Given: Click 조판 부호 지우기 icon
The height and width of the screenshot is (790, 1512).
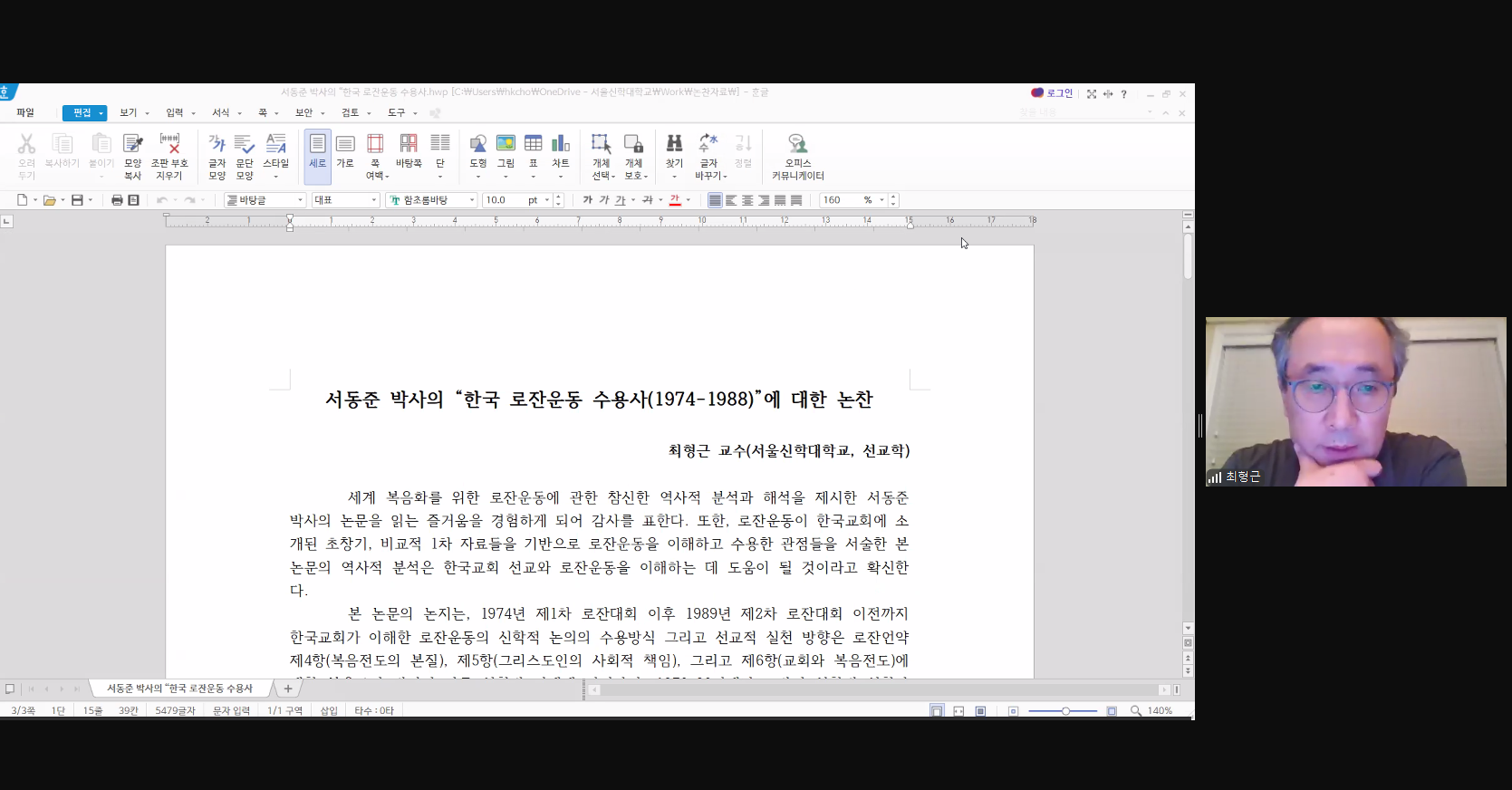Looking at the screenshot, I should (x=169, y=156).
